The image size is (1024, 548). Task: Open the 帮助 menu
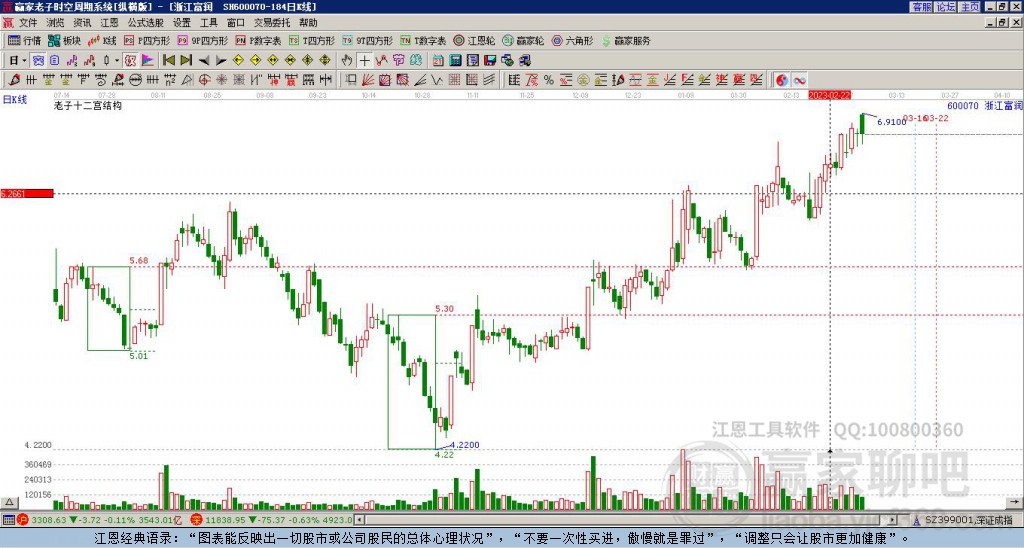(308, 23)
